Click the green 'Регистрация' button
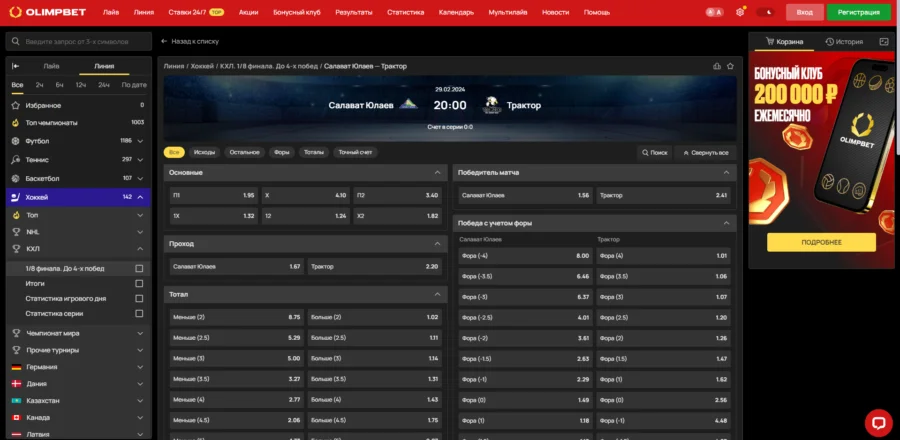Image resolution: width=900 pixels, height=440 pixels. point(858,12)
